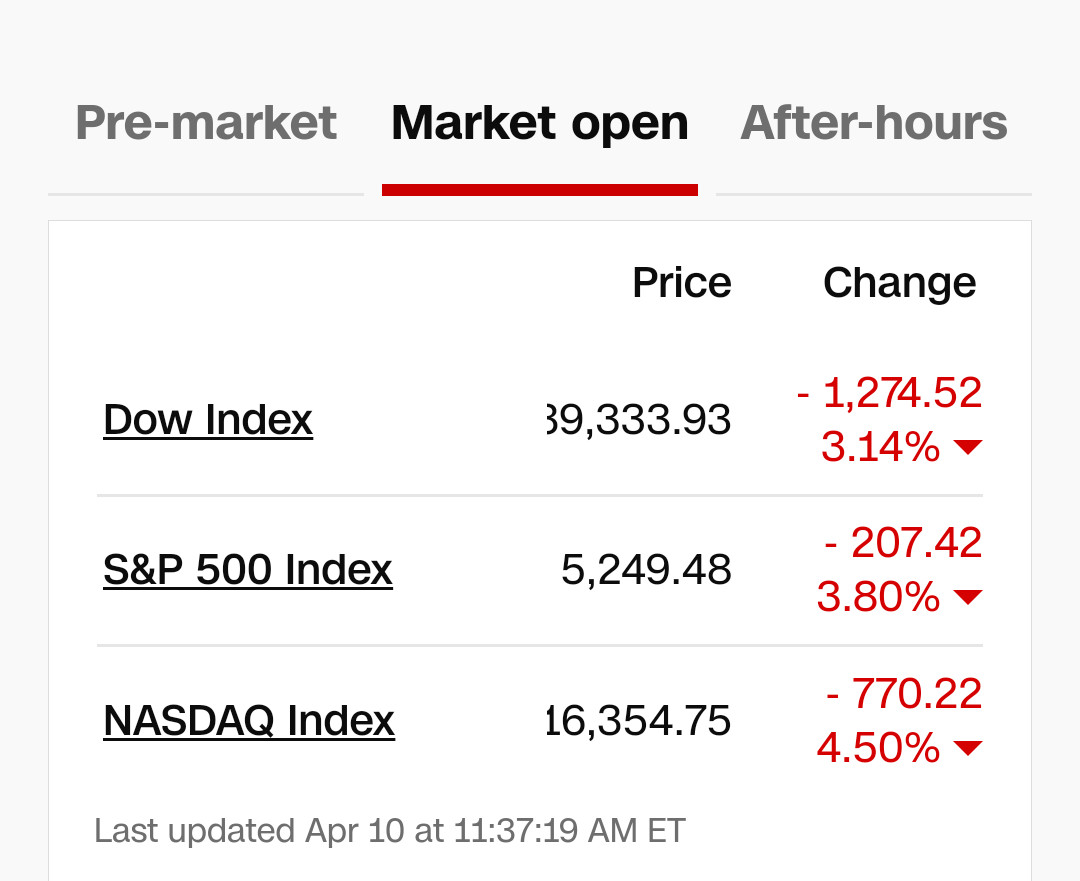
Task: Click the Dow 3.14% percent change
Action: click(880, 447)
